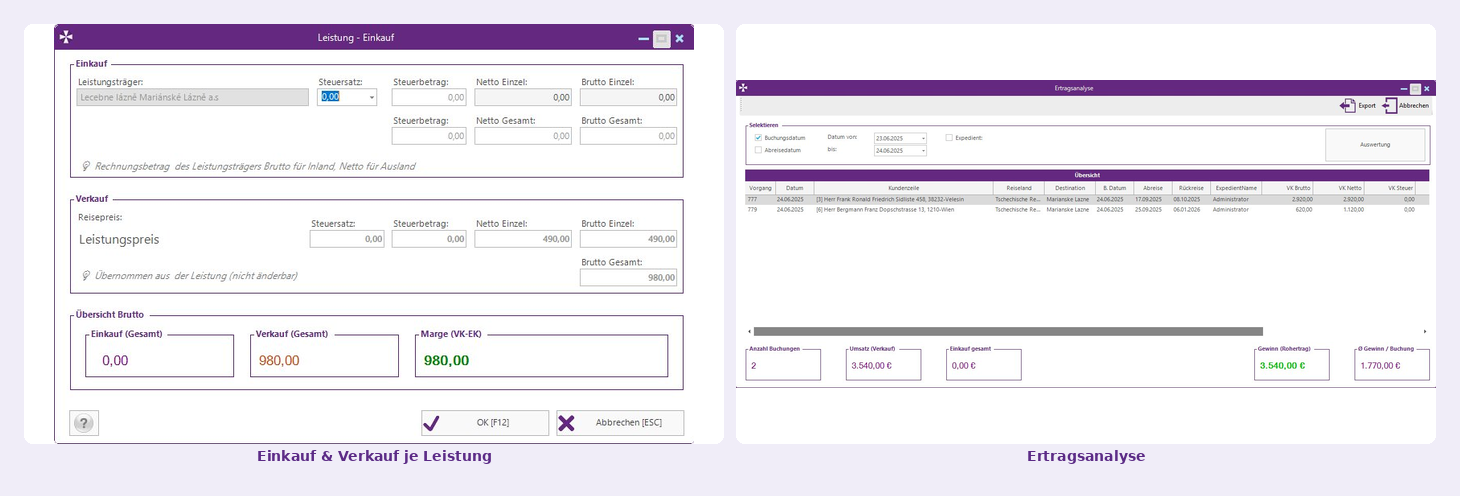Click the Verkauf Brutto Gesamt field showing 980,00
Image resolution: width=1460 pixels, height=496 pixels.
628,277
